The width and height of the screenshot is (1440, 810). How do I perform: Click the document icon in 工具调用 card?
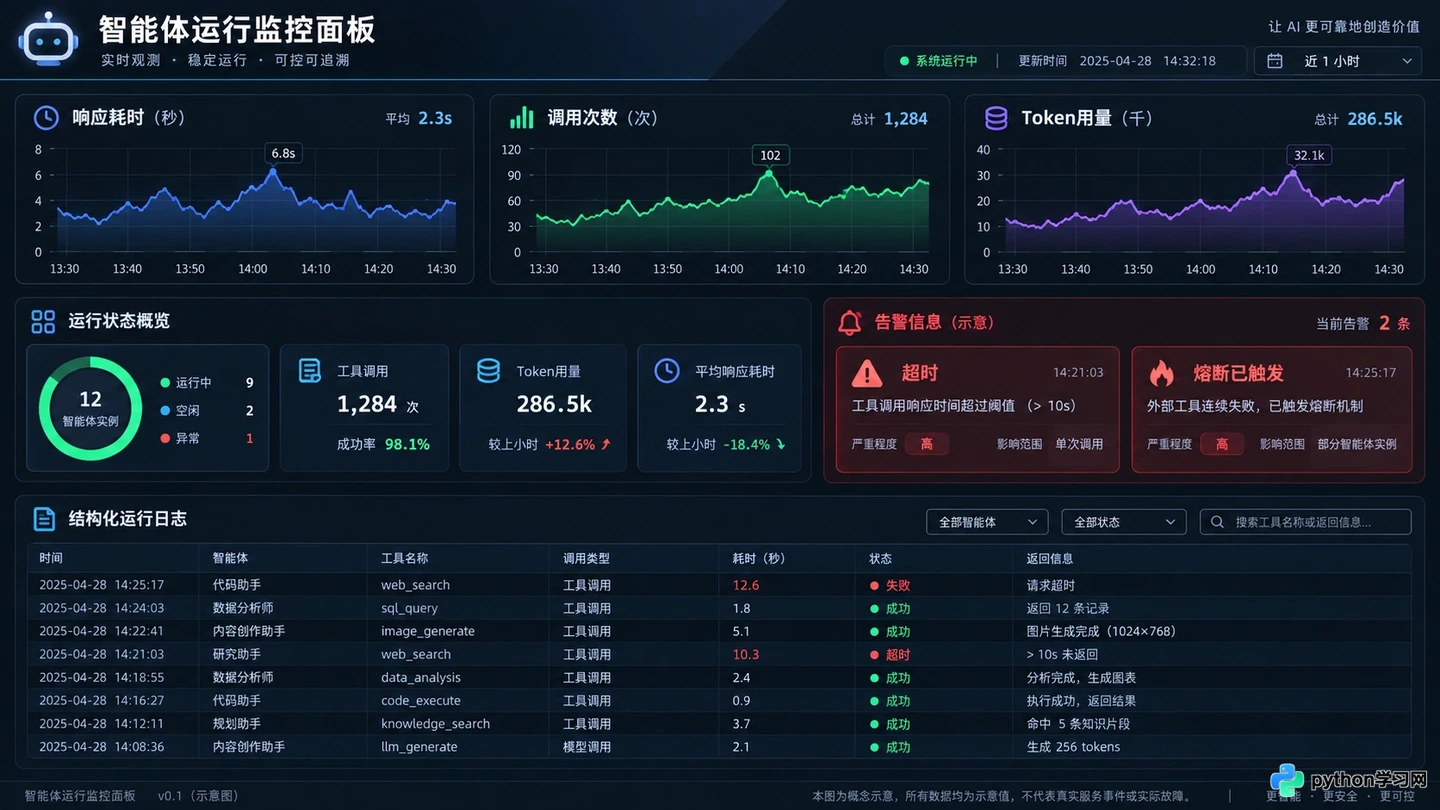tap(310, 370)
